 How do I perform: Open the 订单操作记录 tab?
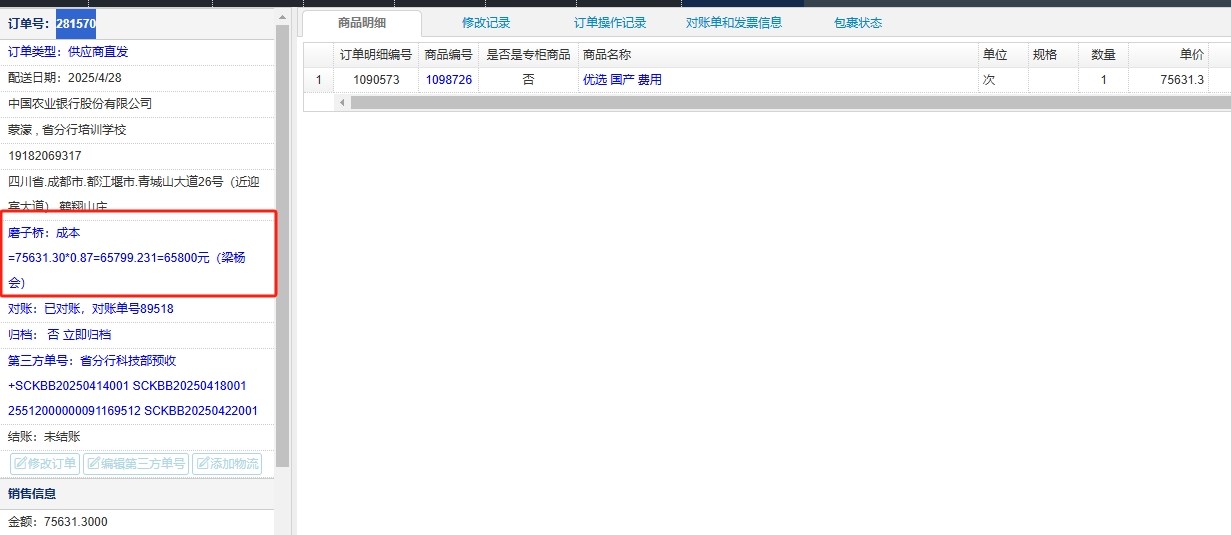point(610,22)
